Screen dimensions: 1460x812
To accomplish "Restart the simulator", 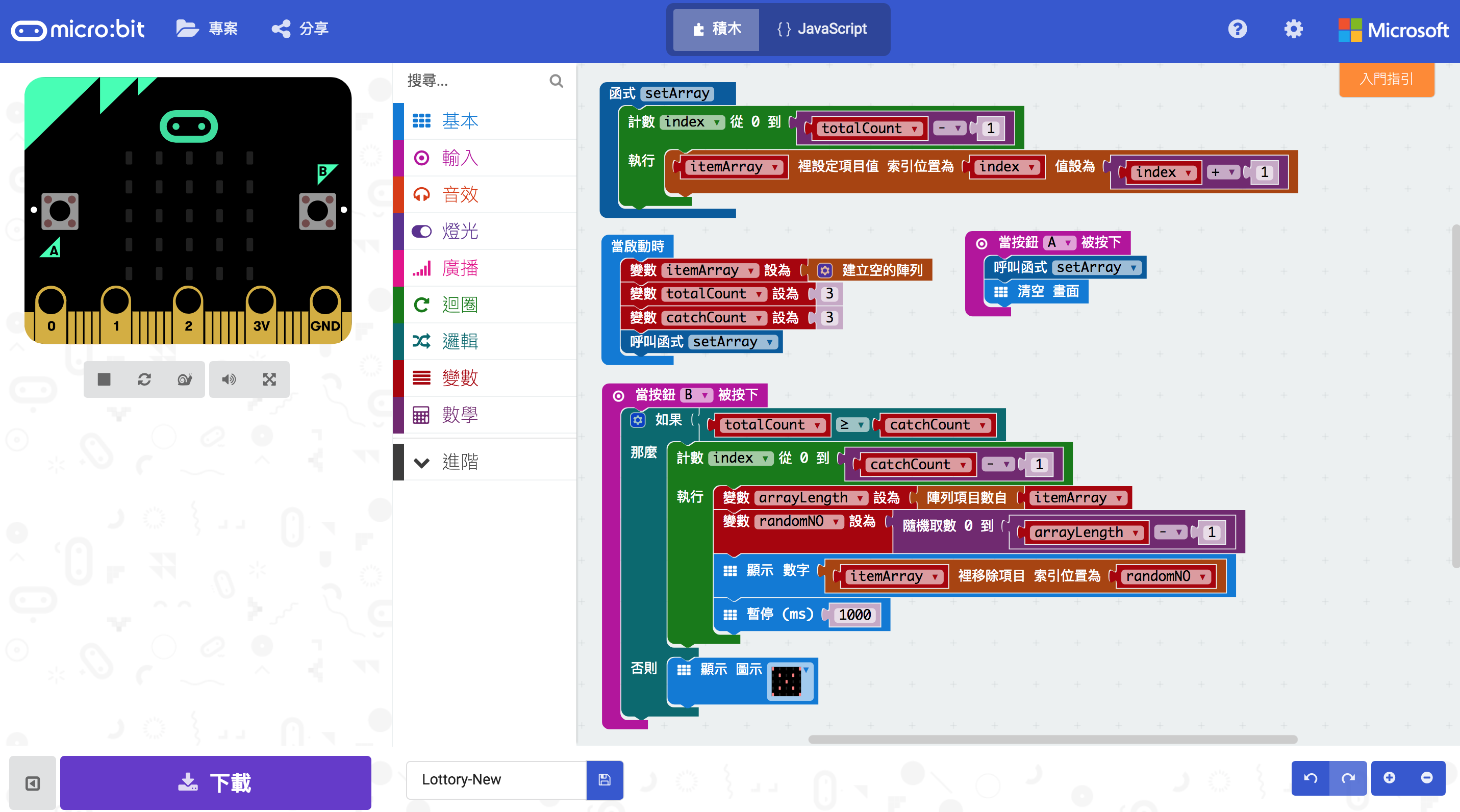I will pos(144,379).
